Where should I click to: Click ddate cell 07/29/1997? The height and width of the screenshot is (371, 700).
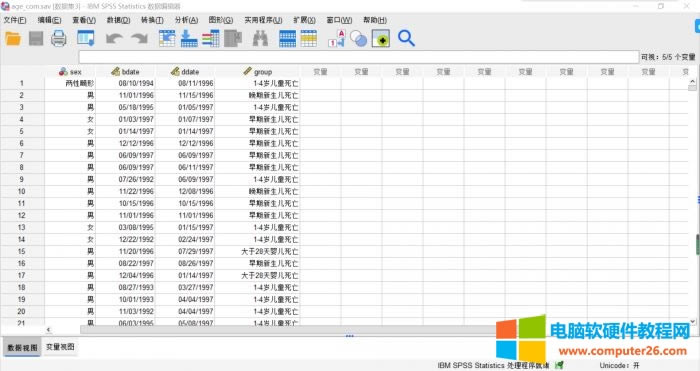tap(185, 252)
